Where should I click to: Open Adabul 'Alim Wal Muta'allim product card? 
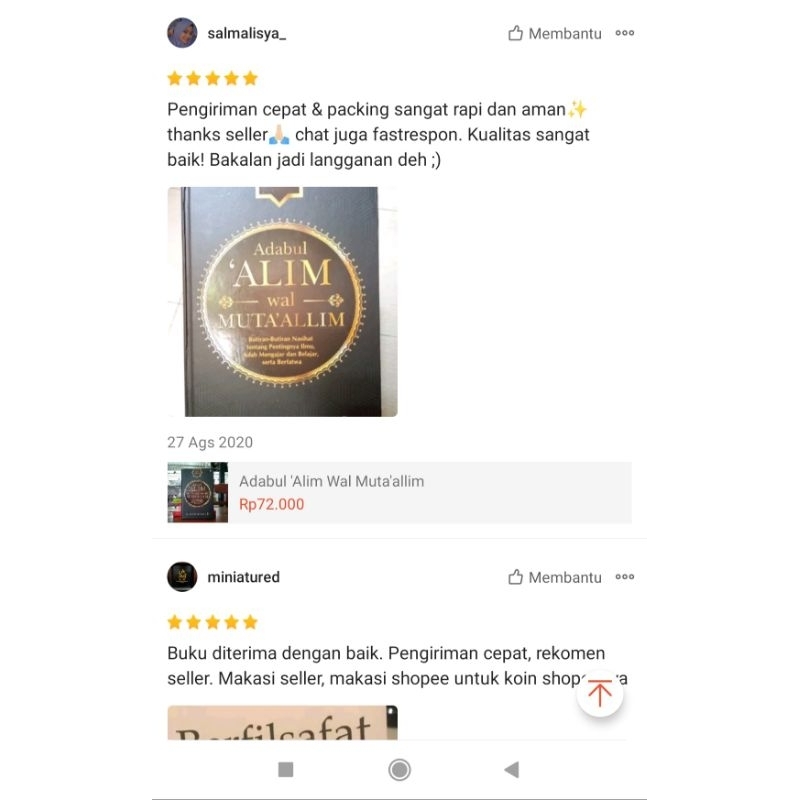point(399,492)
